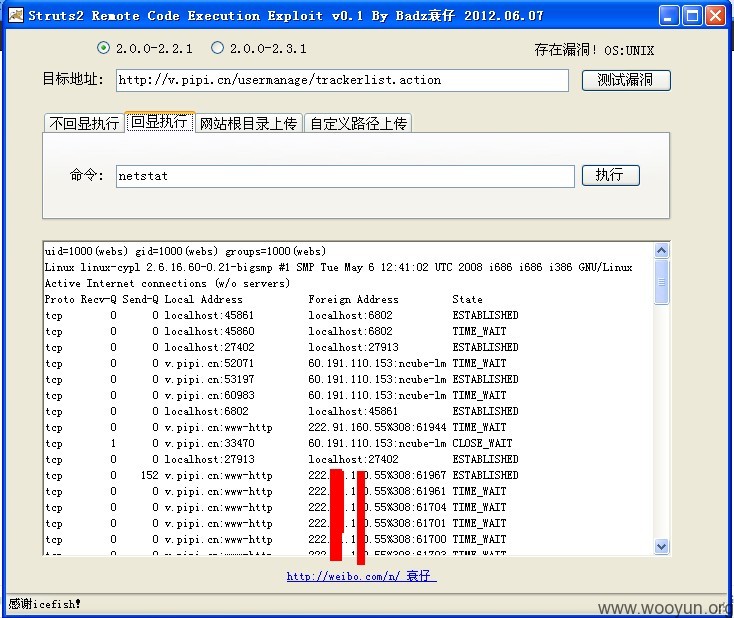Screen dimensions: 734x618
Task: Click the 命令 label
Action: point(87,175)
